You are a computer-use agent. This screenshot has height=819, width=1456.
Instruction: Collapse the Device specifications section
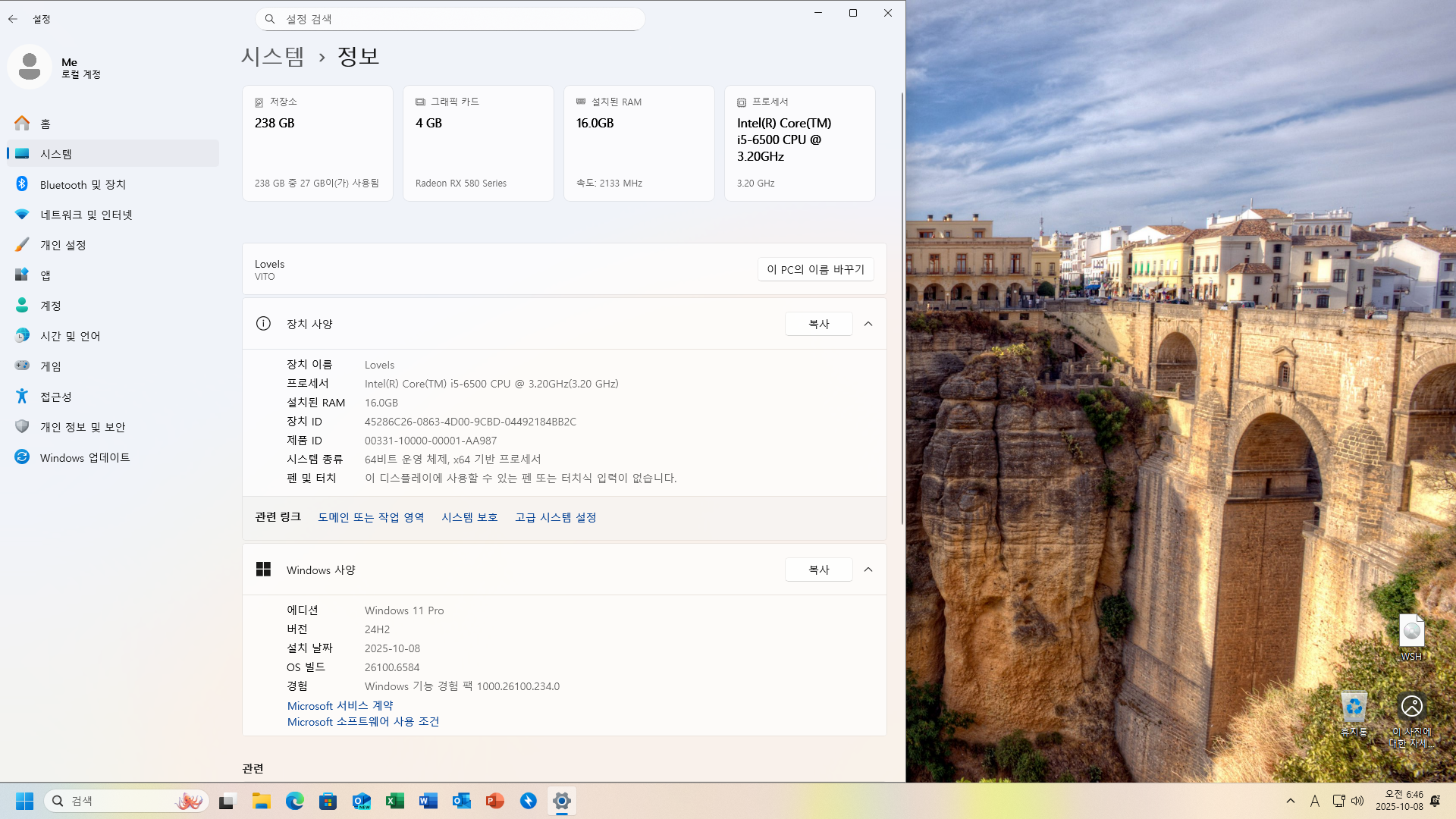(x=868, y=324)
